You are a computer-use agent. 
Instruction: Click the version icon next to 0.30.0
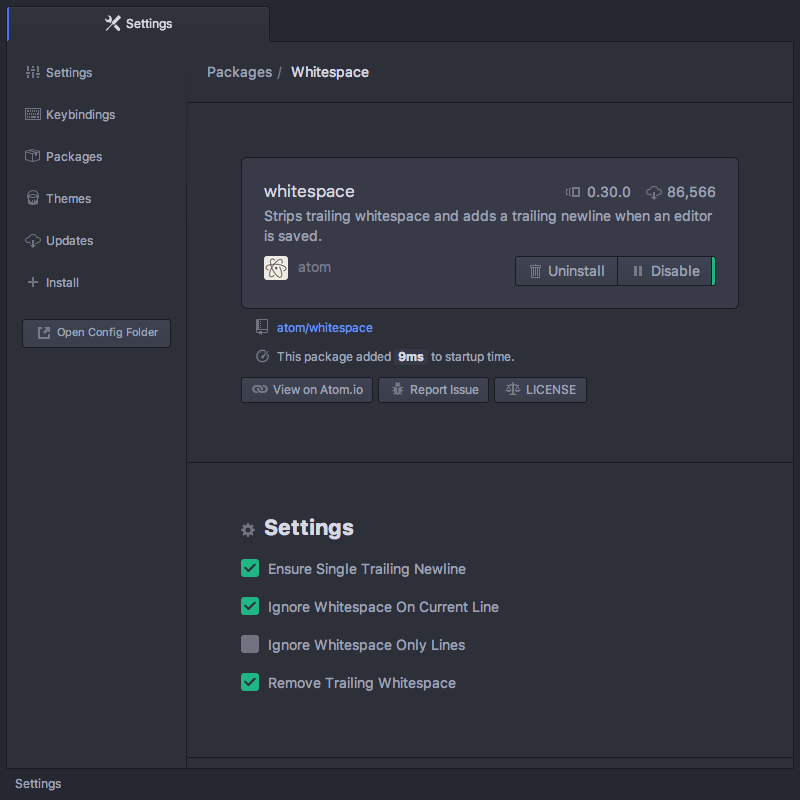573,192
